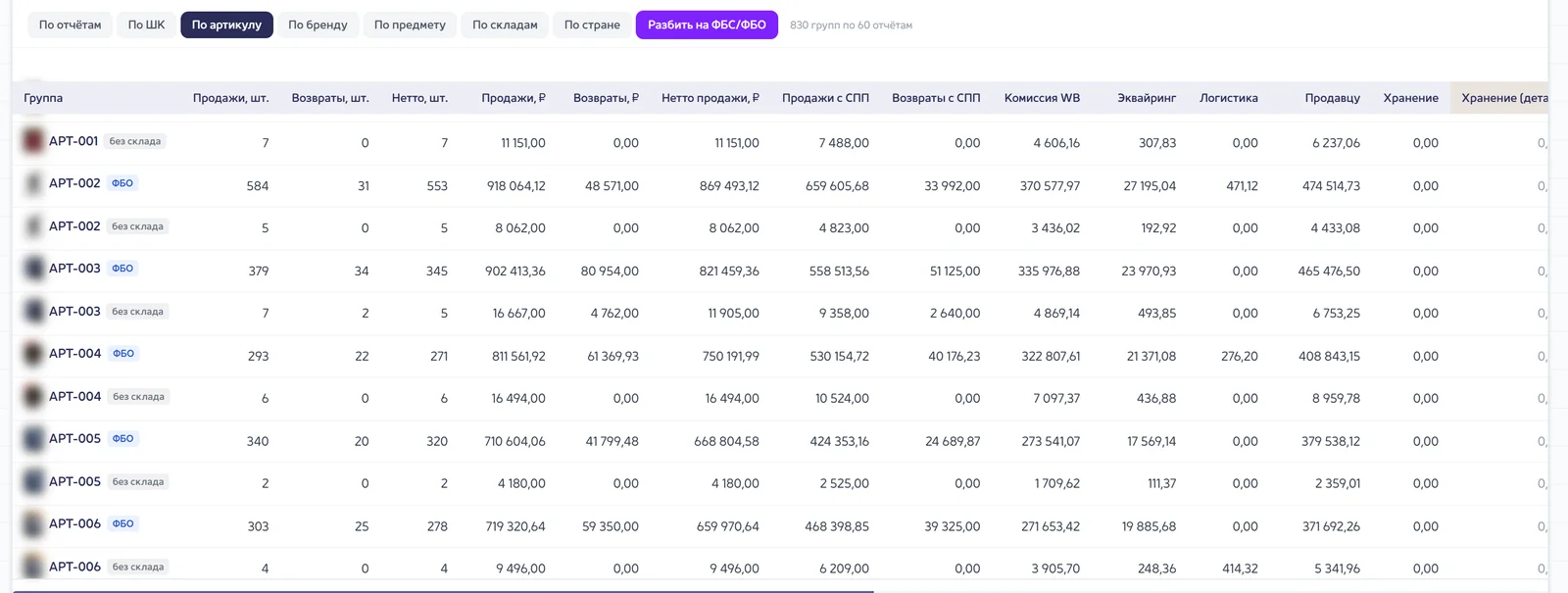The height and width of the screenshot is (593, 1568).
Task: Open thumbnail of АРТ-005 ФБО row
Action: 34,439
